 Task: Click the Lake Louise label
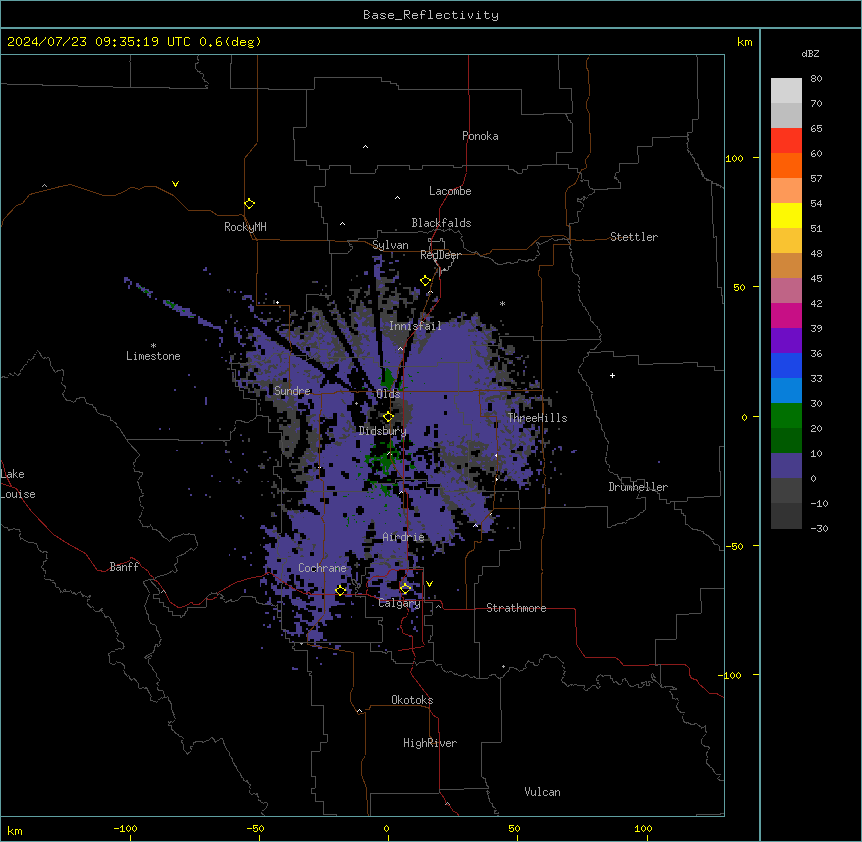point(16,484)
